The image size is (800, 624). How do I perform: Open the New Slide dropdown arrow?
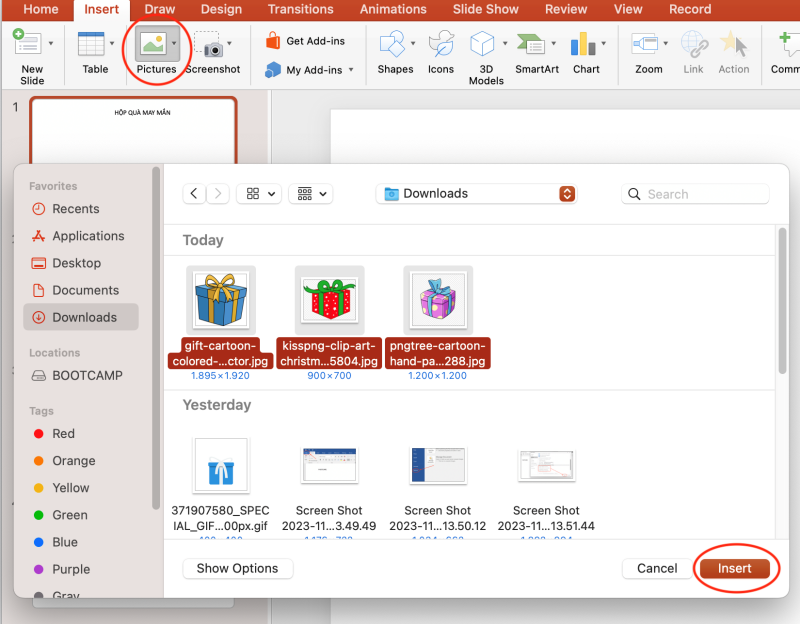[51, 43]
